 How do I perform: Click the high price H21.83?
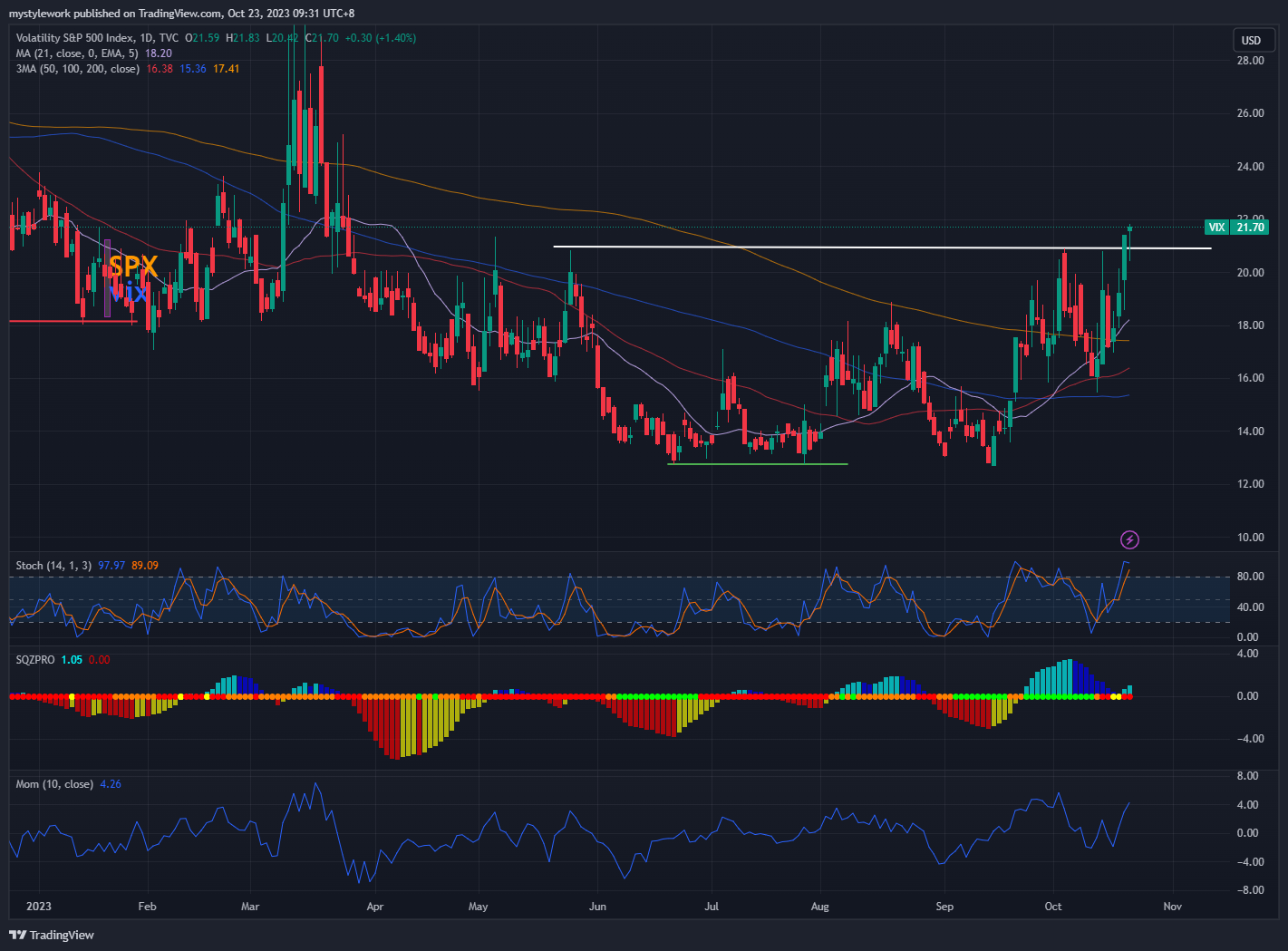tap(243, 38)
